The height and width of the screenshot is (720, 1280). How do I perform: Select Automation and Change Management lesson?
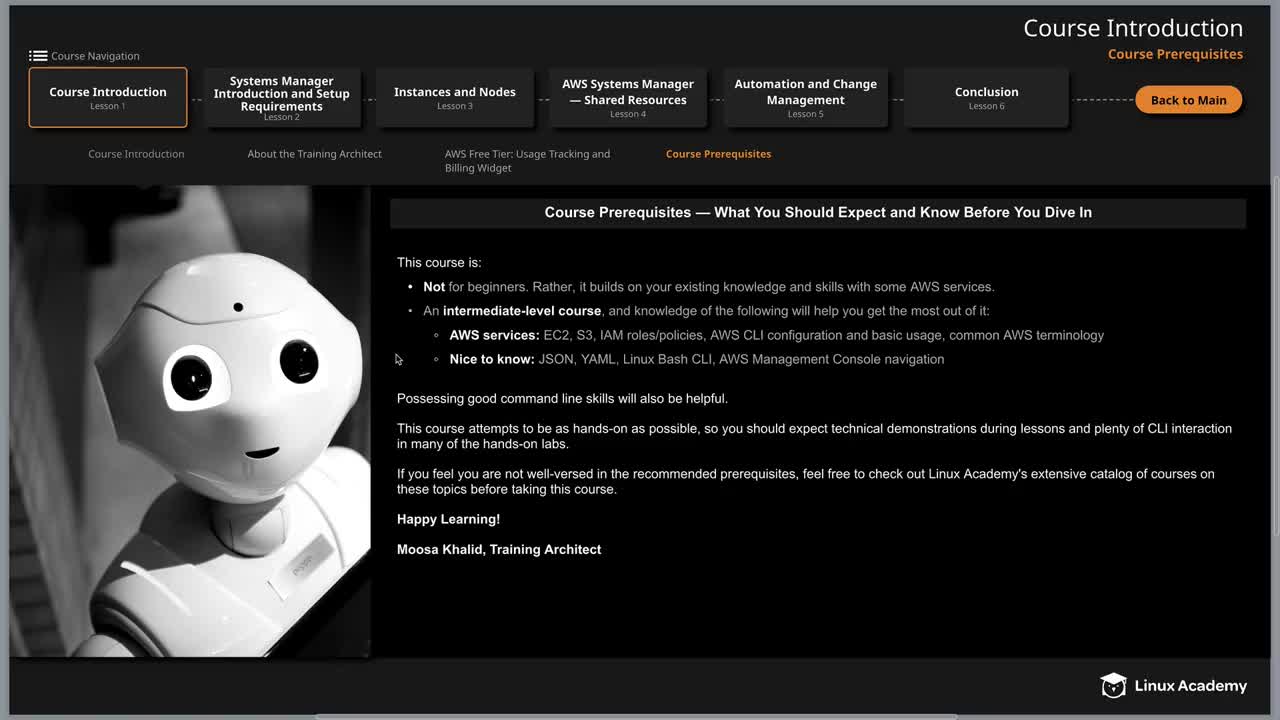point(806,97)
